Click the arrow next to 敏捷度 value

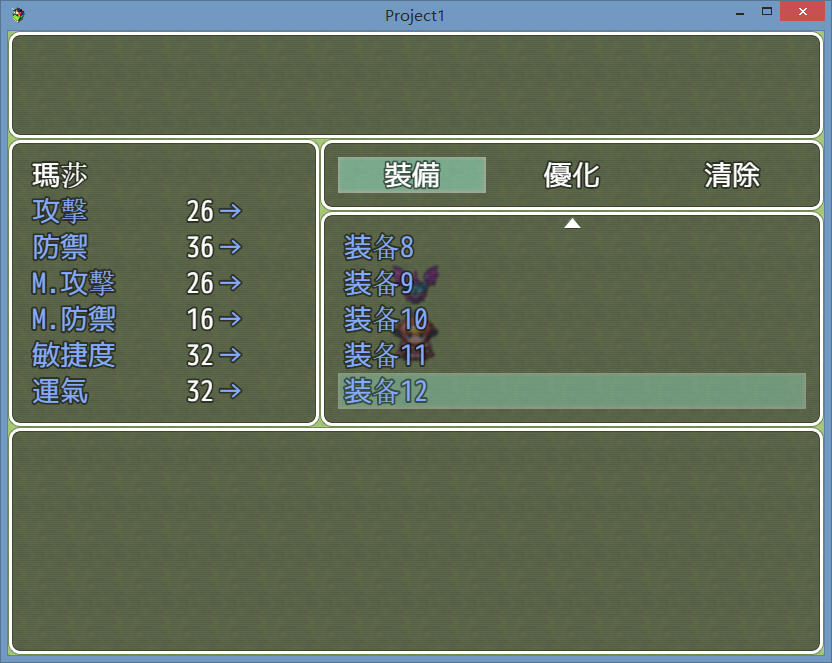pos(231,355)
